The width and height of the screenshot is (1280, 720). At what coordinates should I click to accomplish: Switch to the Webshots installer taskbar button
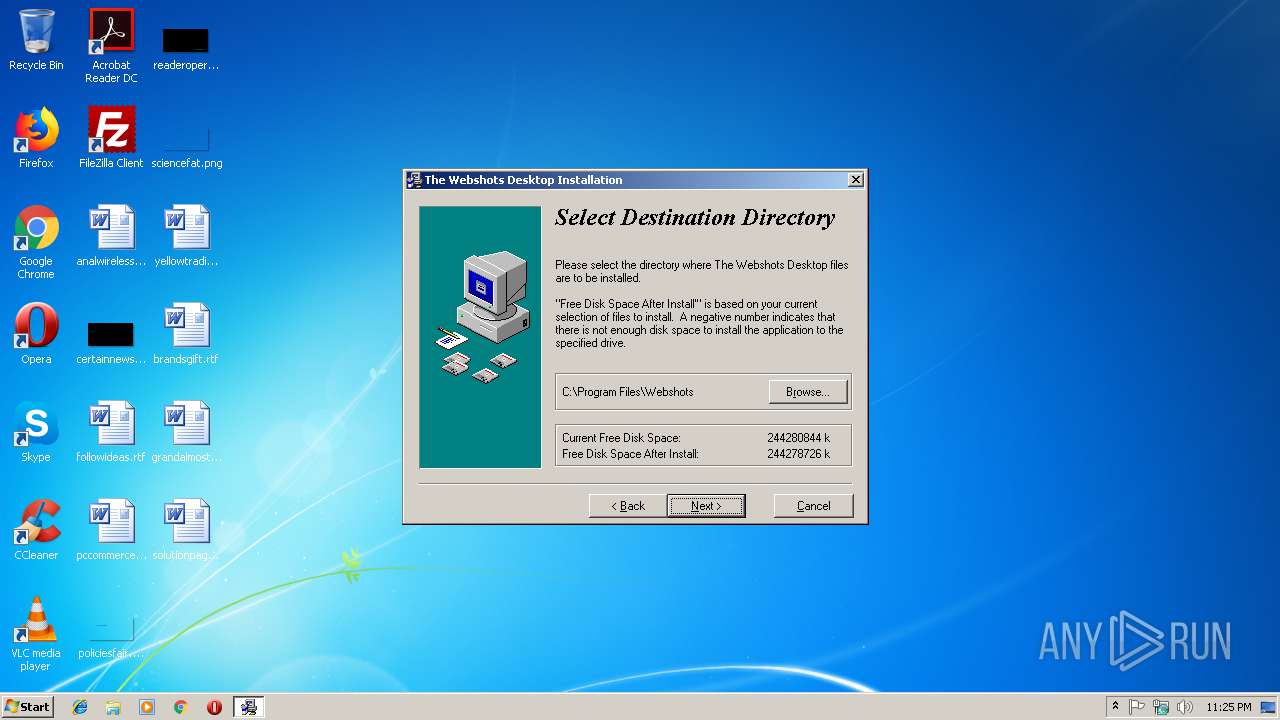[249, 707]
